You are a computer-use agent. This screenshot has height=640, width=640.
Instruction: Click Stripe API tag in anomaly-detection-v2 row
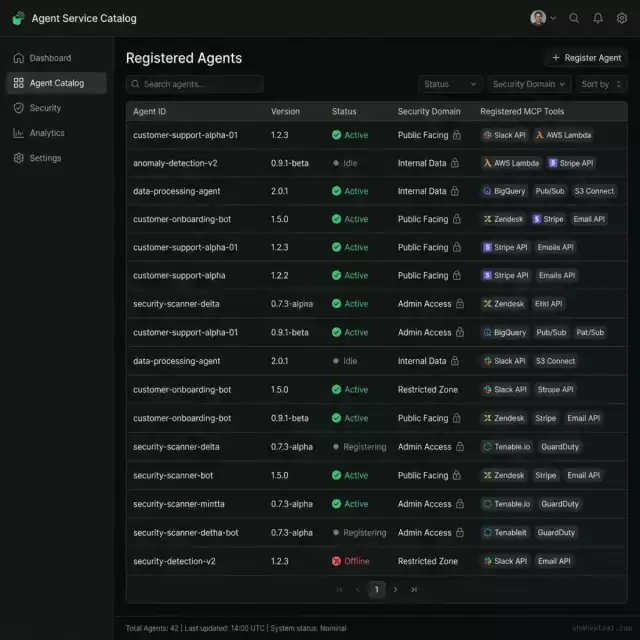point(571,163)
